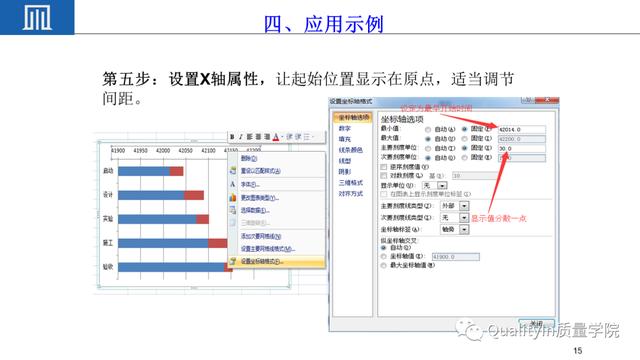Switch to 线型 tab in dialog
The height and width of the screenshot is (360, 640).
pos(344,161)
